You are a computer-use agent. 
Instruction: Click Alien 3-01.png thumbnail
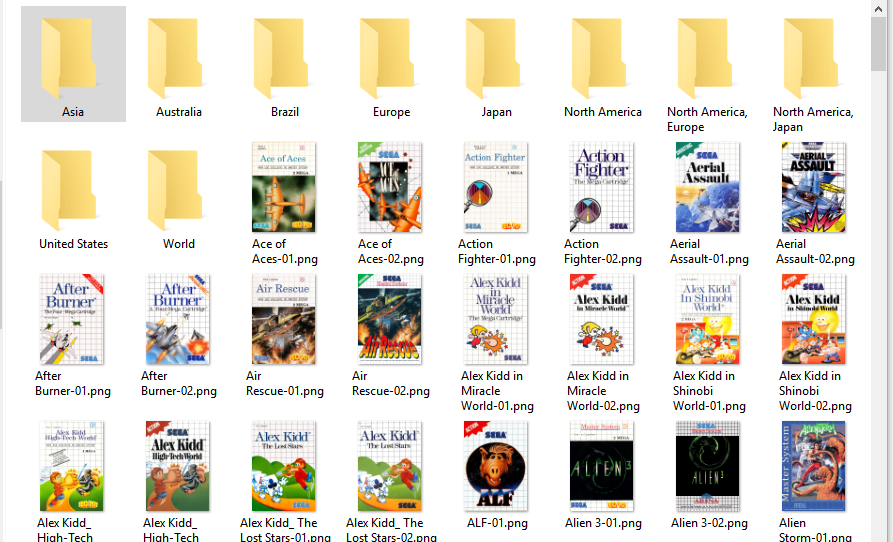point(601,466)
